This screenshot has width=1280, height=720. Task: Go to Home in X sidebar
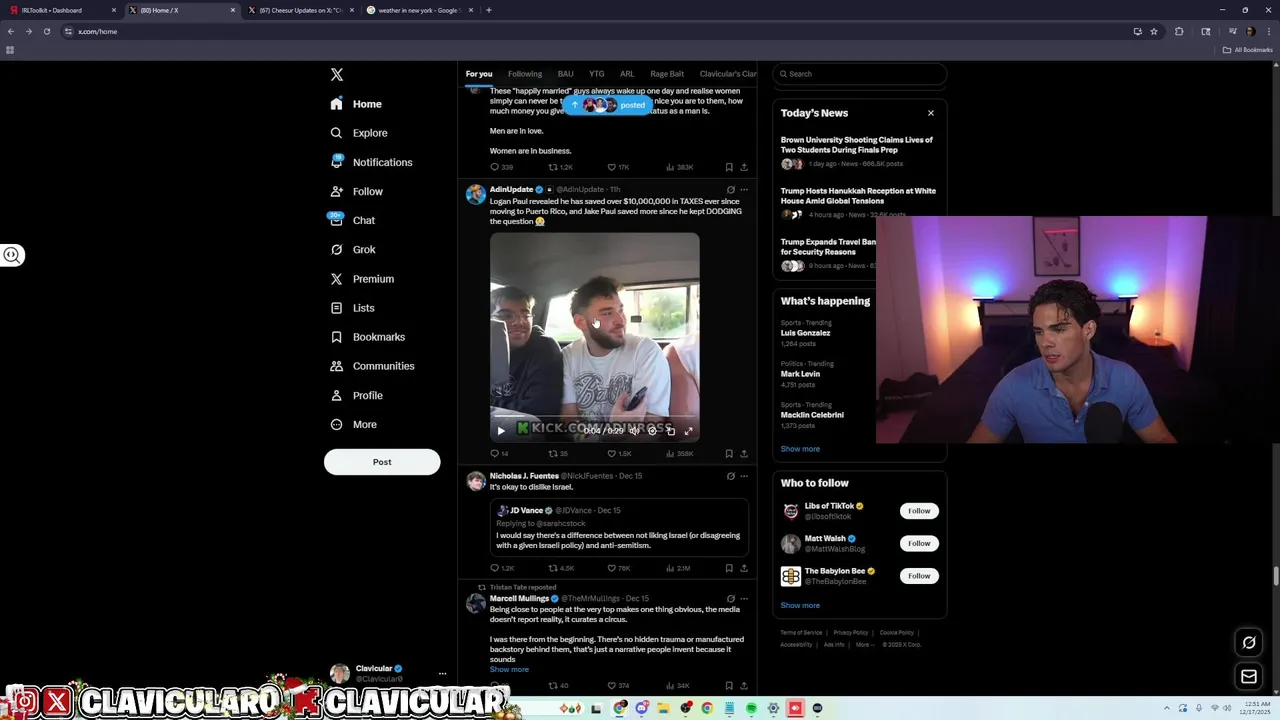tap(356, 104)
